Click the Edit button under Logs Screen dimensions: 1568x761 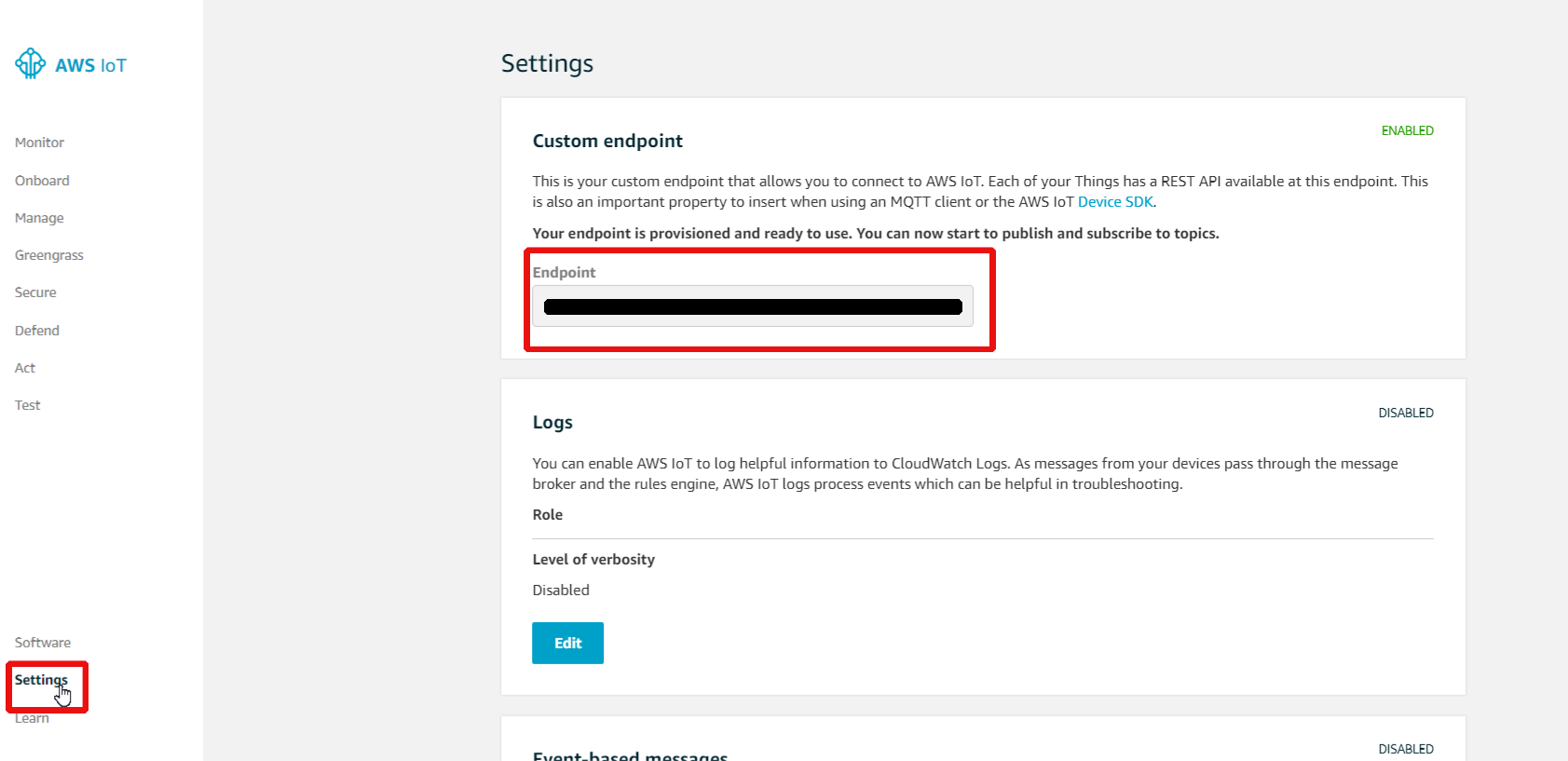[x=567, y=643]
